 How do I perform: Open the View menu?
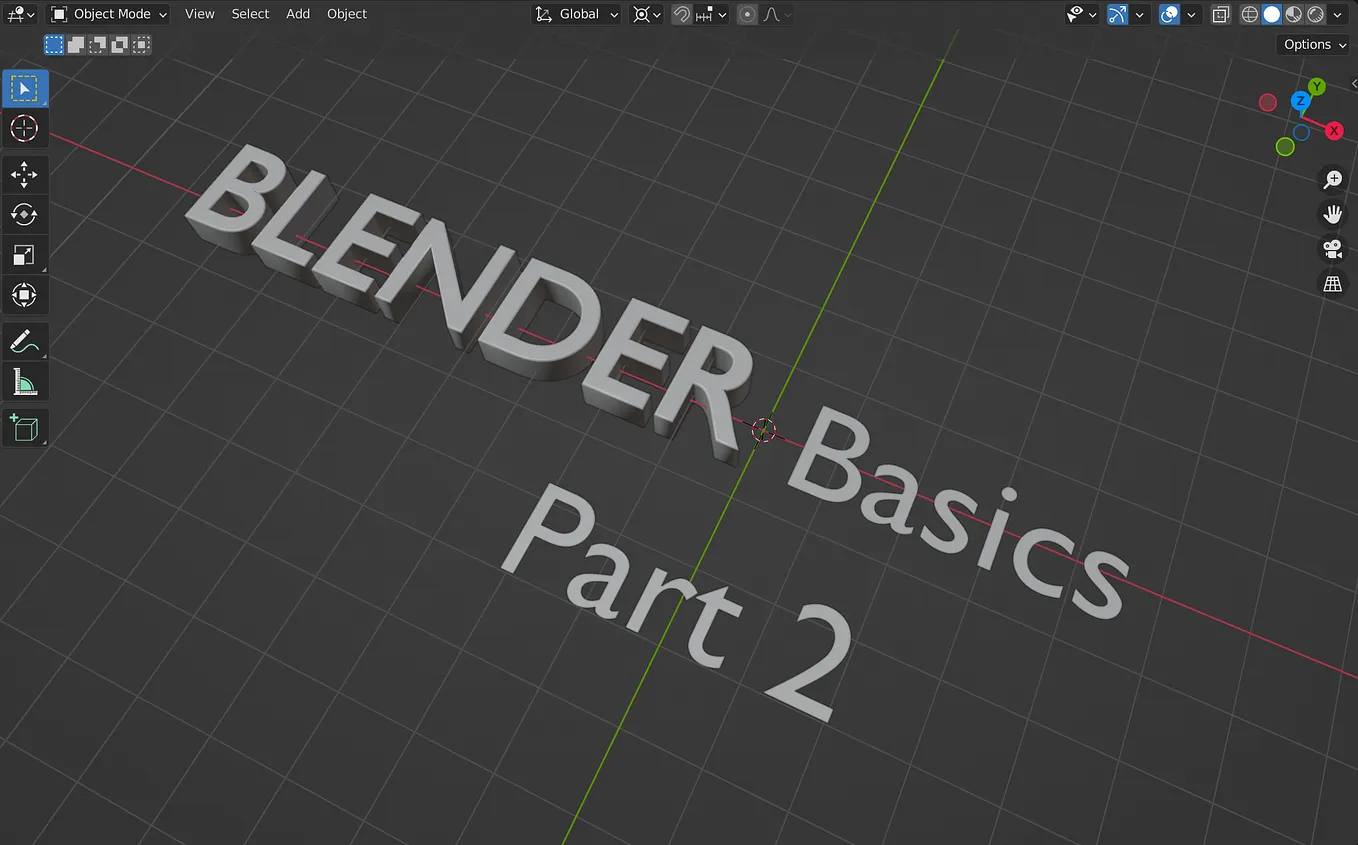(199, 14)
